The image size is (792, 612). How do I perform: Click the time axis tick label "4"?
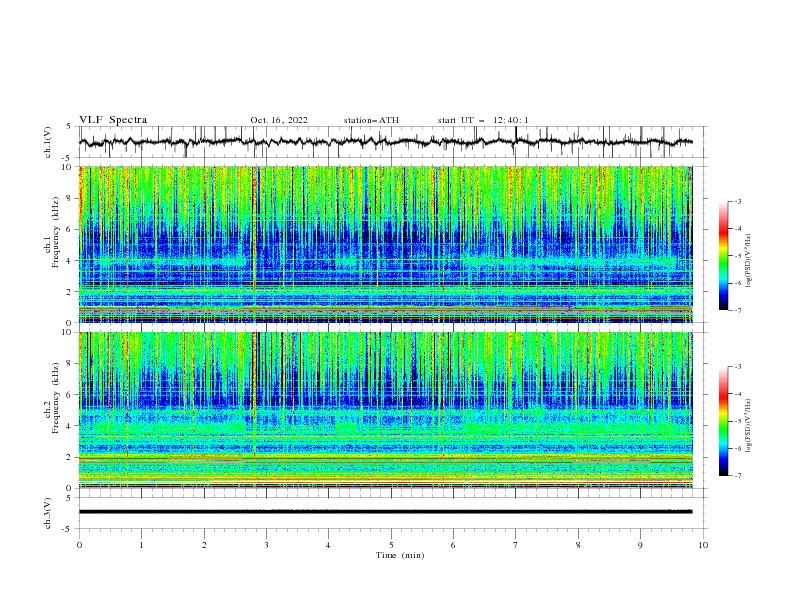point(328,545)
